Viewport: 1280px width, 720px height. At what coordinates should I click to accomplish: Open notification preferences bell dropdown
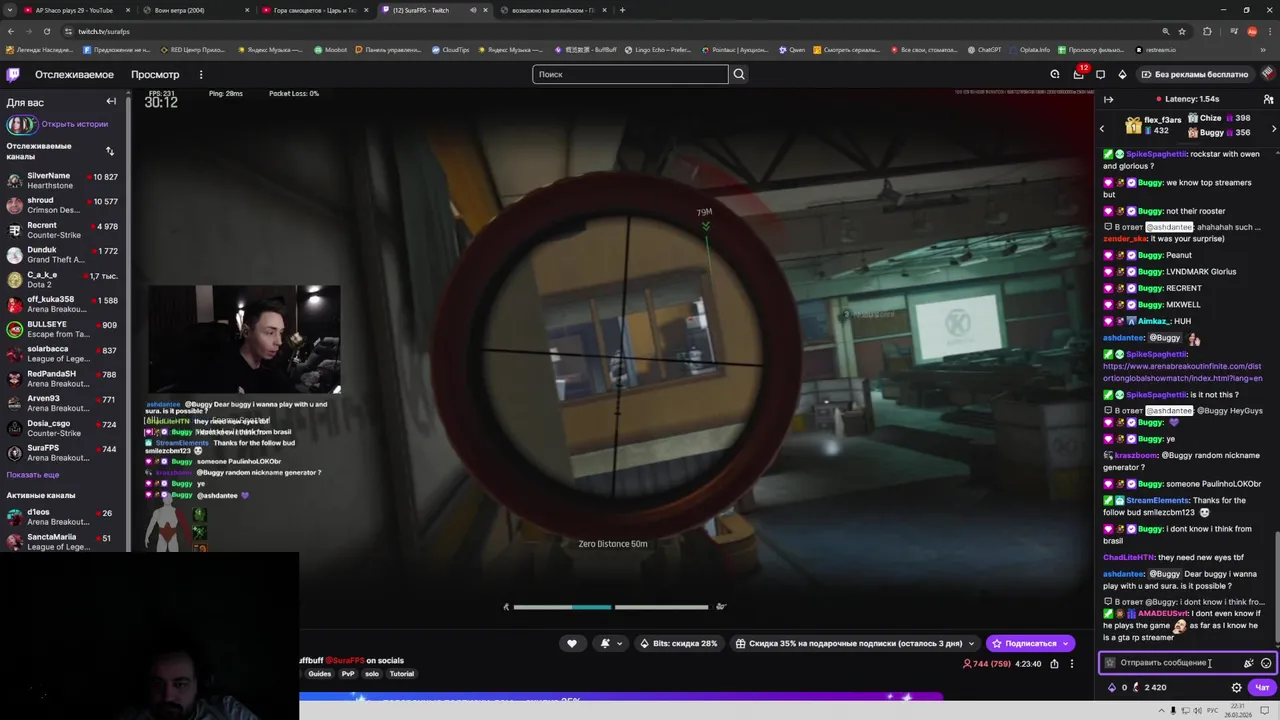point(609,643)
